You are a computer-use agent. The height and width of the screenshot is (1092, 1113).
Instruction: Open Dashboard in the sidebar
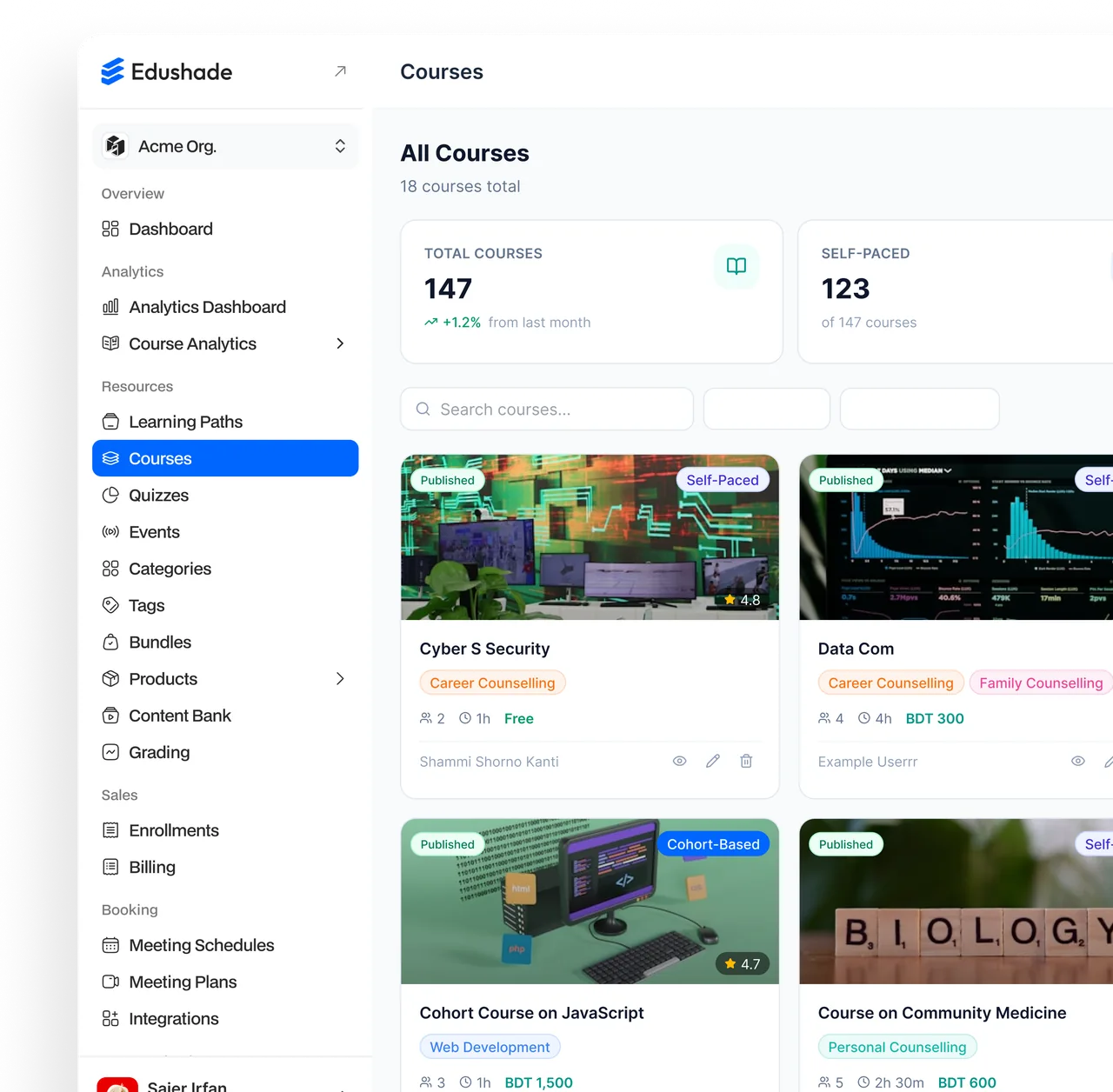pyautogui.click(x=225, y=229)
